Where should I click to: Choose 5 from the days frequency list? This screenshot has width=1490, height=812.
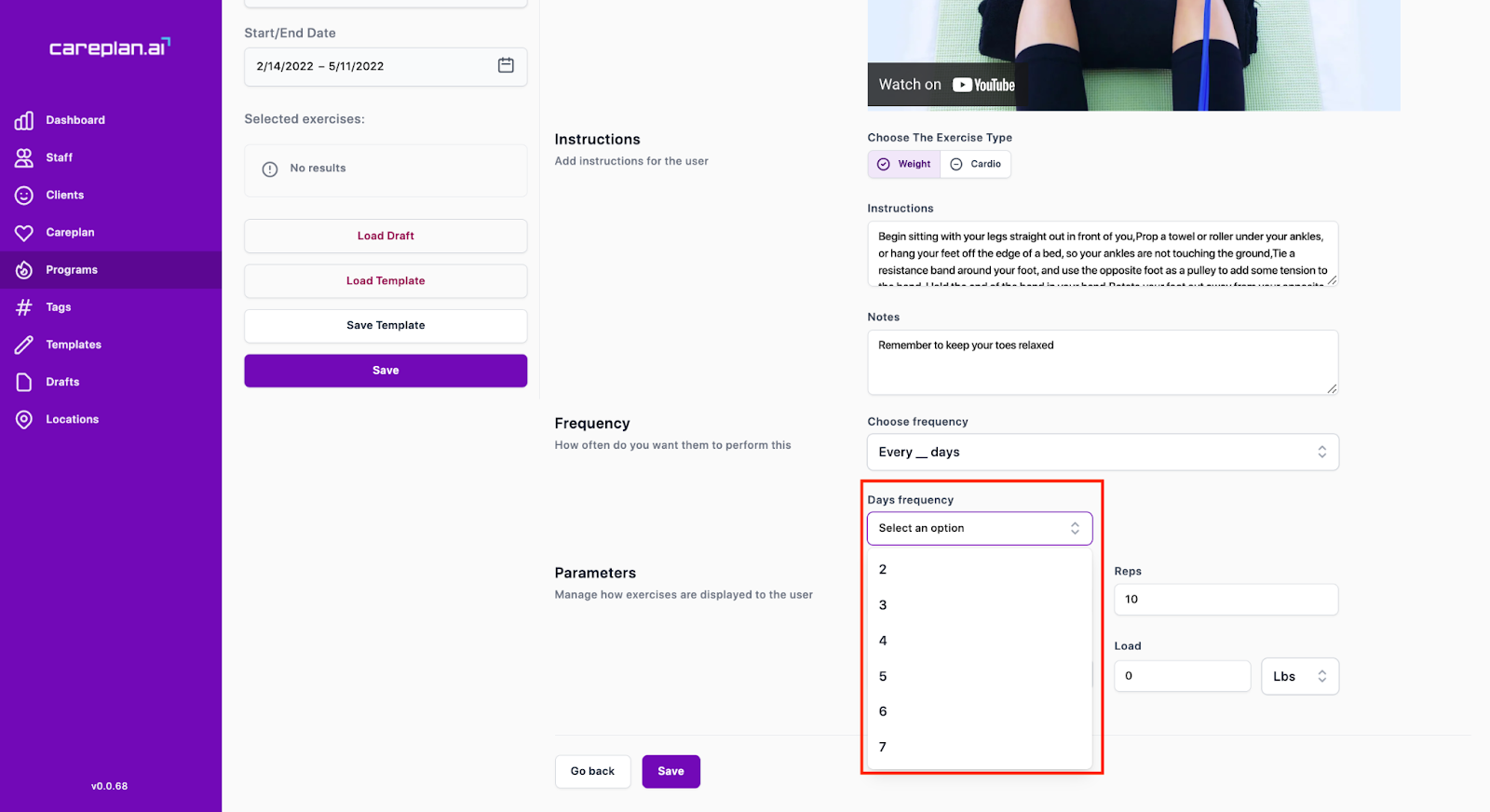pyautogui.click(x=883, y=677)
